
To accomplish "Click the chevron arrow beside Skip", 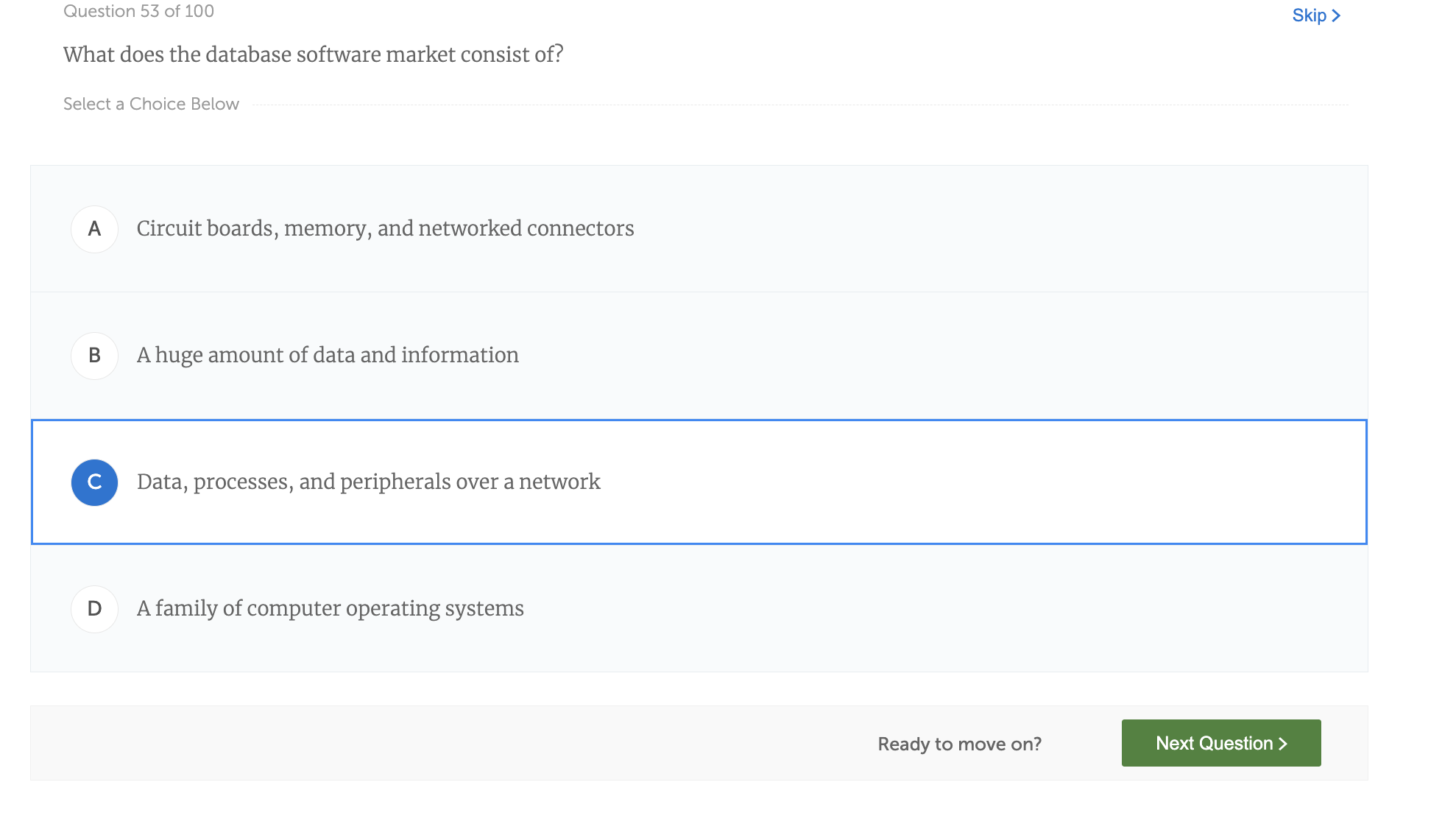I will pyautogui.click(x=1337, y=15).
